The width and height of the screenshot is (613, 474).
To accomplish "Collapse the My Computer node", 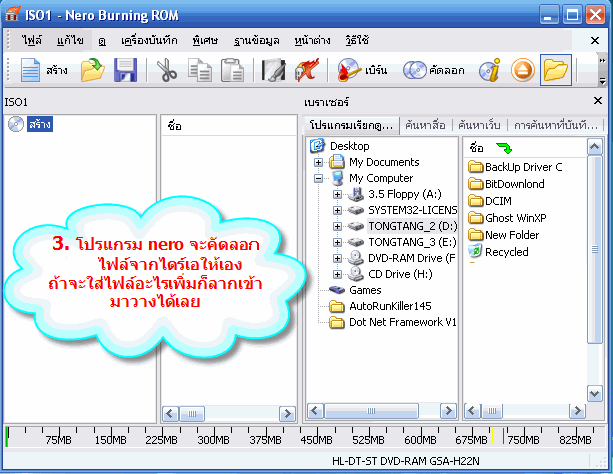I will coord(319,178).
